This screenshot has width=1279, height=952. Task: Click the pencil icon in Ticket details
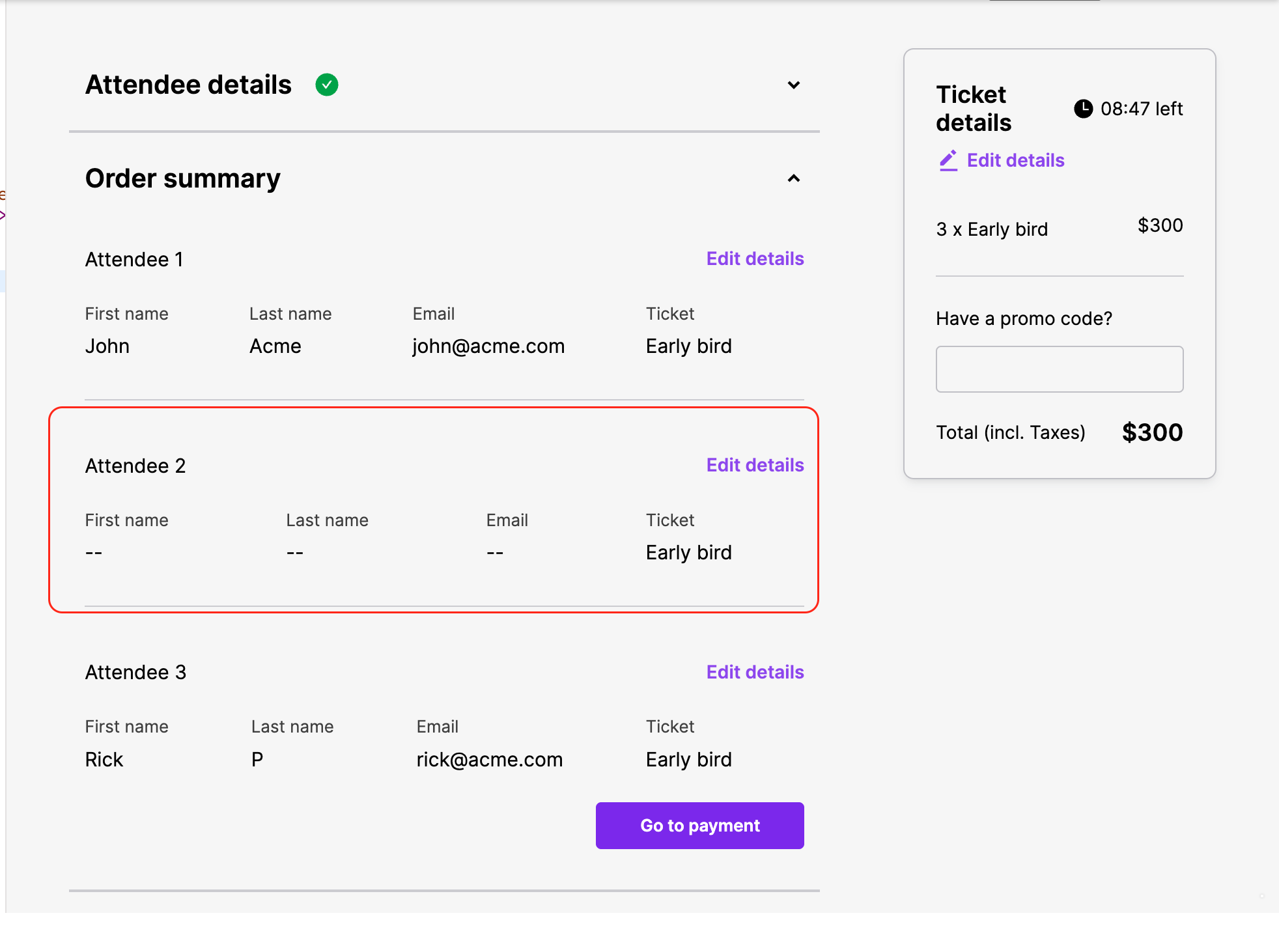coord(948,160)
